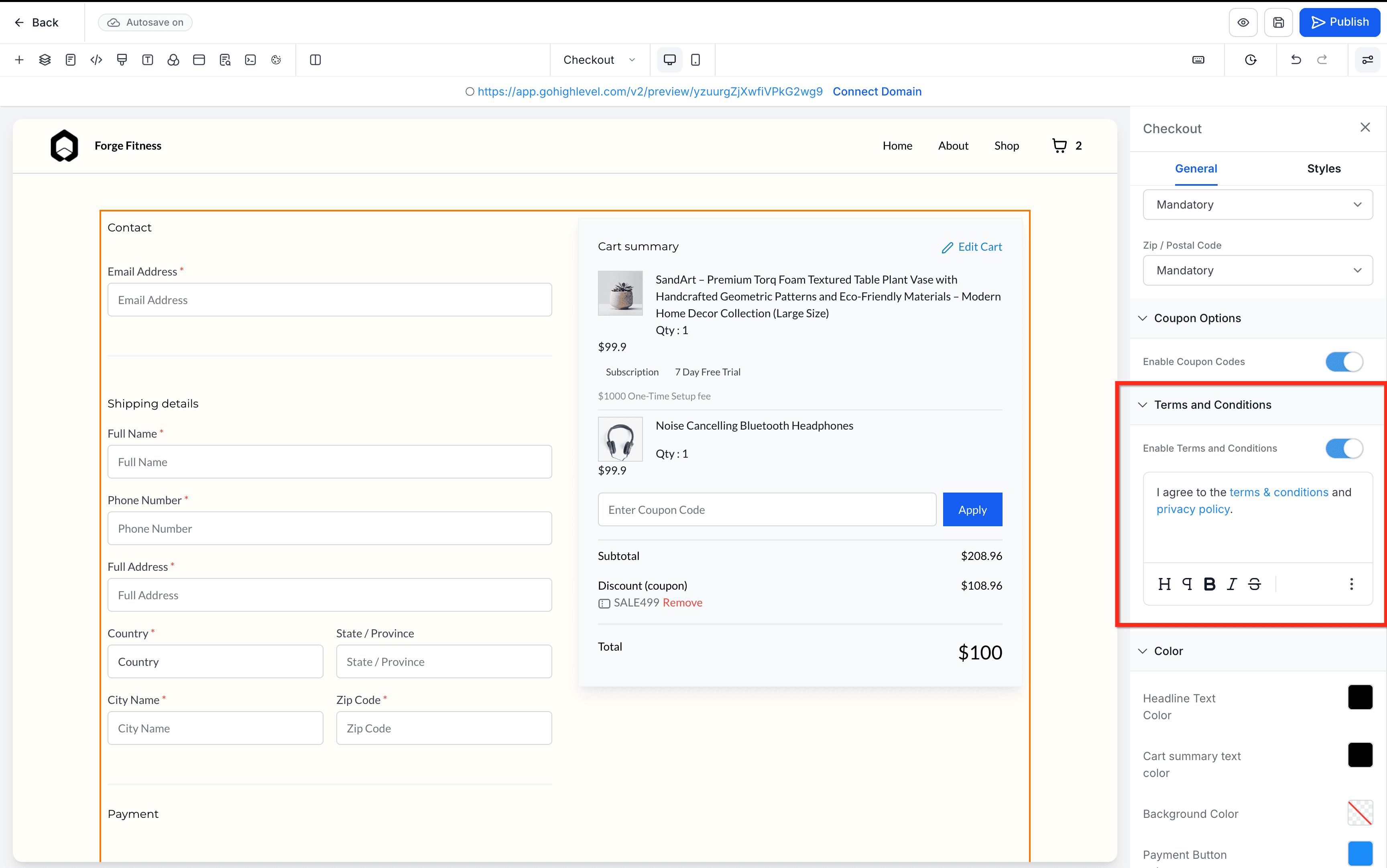Click the Autosave on indicator
The width and height of the screenshot is (1387, 868).
pos(145,22)
